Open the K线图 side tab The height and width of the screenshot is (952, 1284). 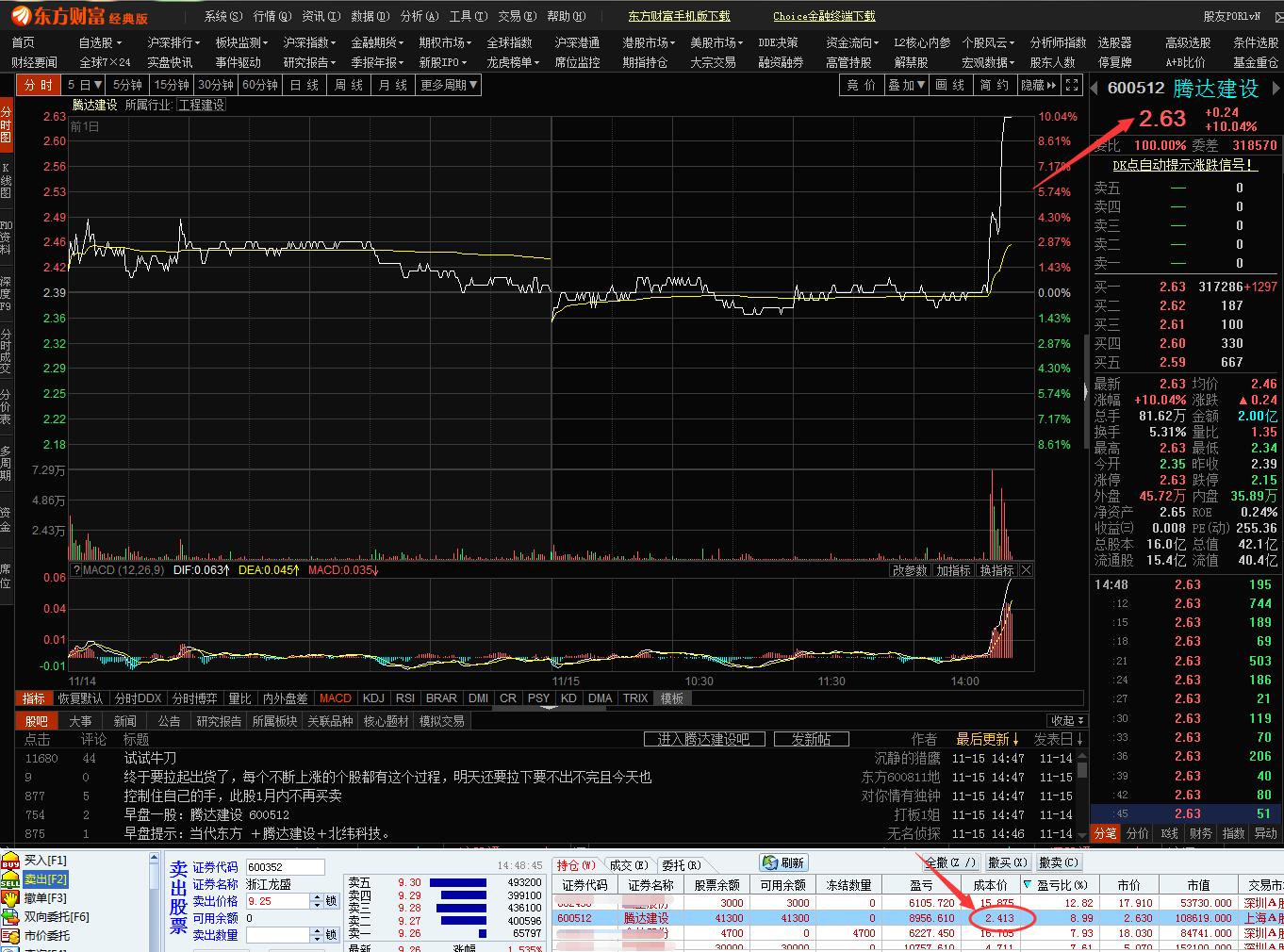(7, 180)
